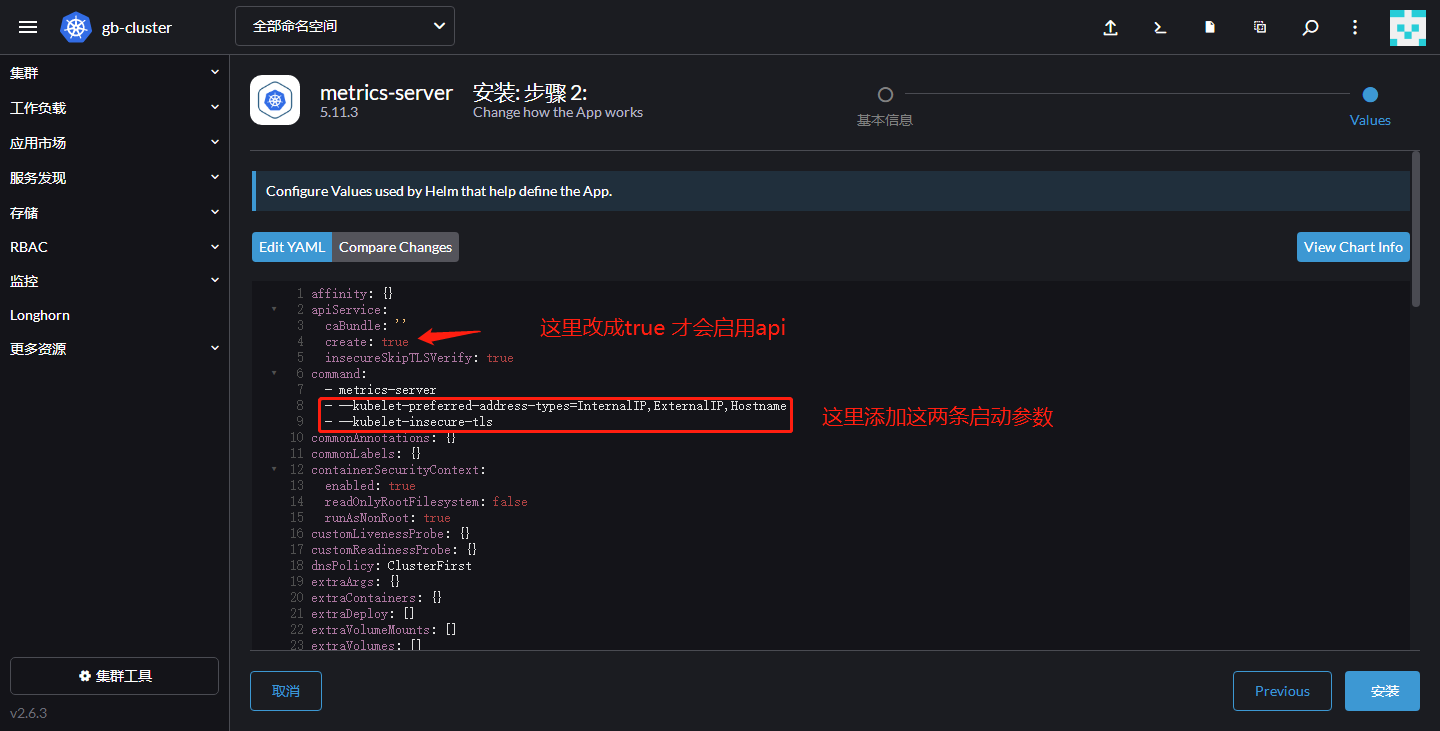Open the hamburger navigation menu
This screenshot has width=1440, height=731.
tap(28, 27)
